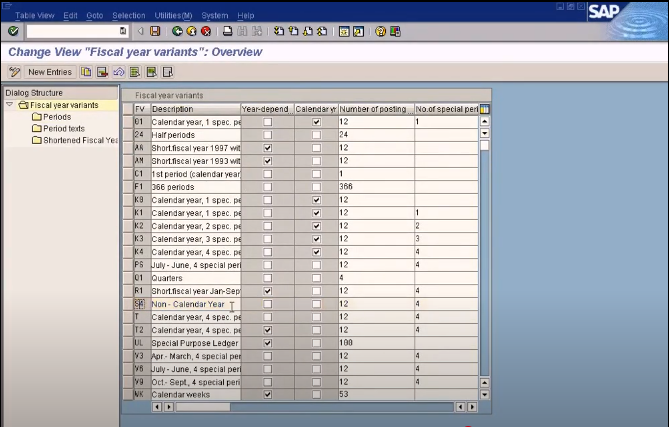The width and height of the screenshot is (669, 427).
Task: Toggle Year-dependent checkbox for variant 01
Action: [x=268, y=122]
